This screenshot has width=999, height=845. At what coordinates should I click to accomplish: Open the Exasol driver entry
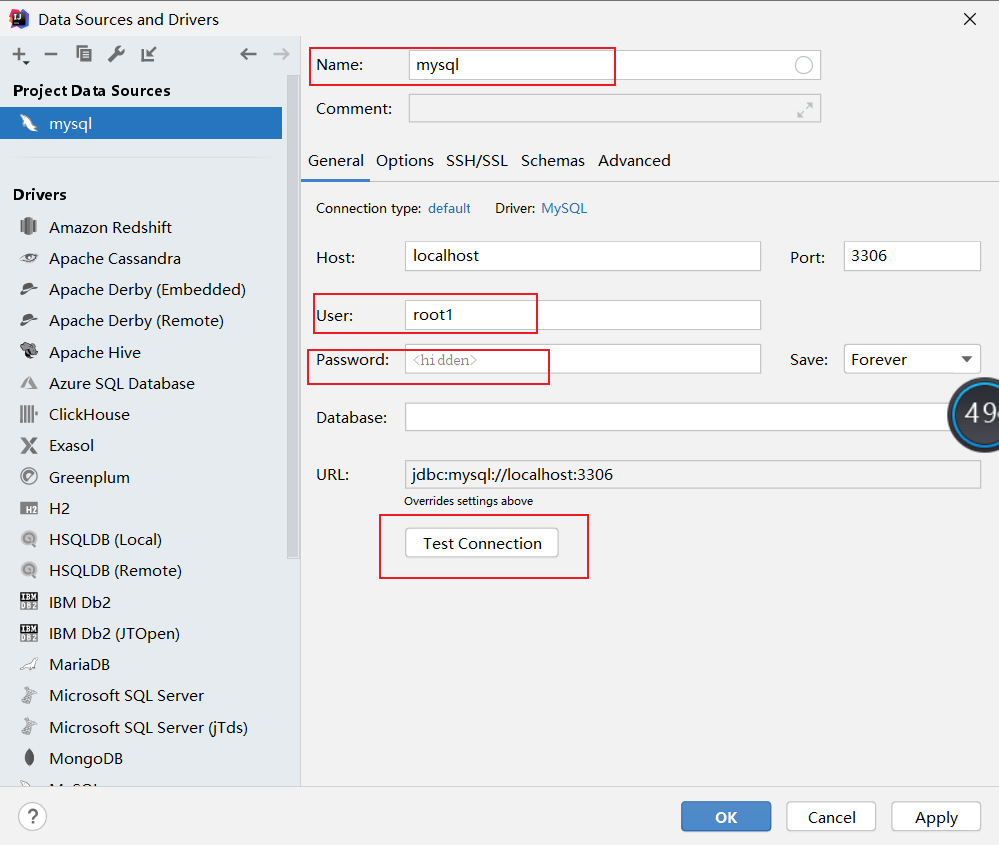point(71,445)
